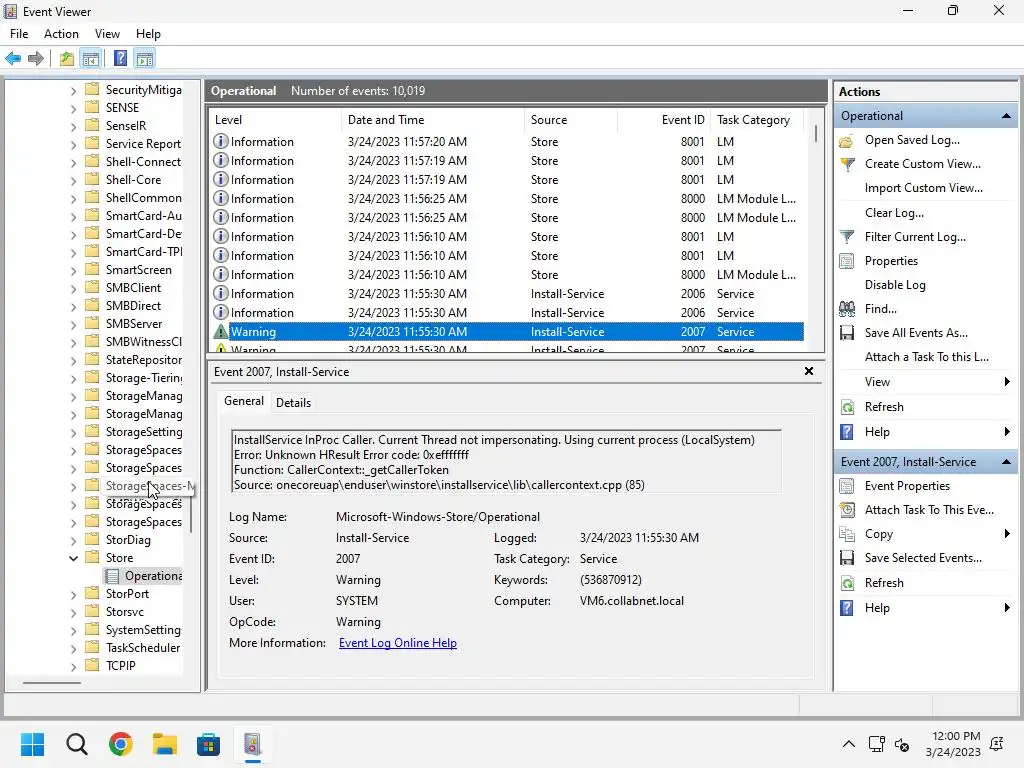The height and width of the screenshot is (768, 1024).
Task: Click the blue Help toolbar icon
Action: click(x=121, y=59)
